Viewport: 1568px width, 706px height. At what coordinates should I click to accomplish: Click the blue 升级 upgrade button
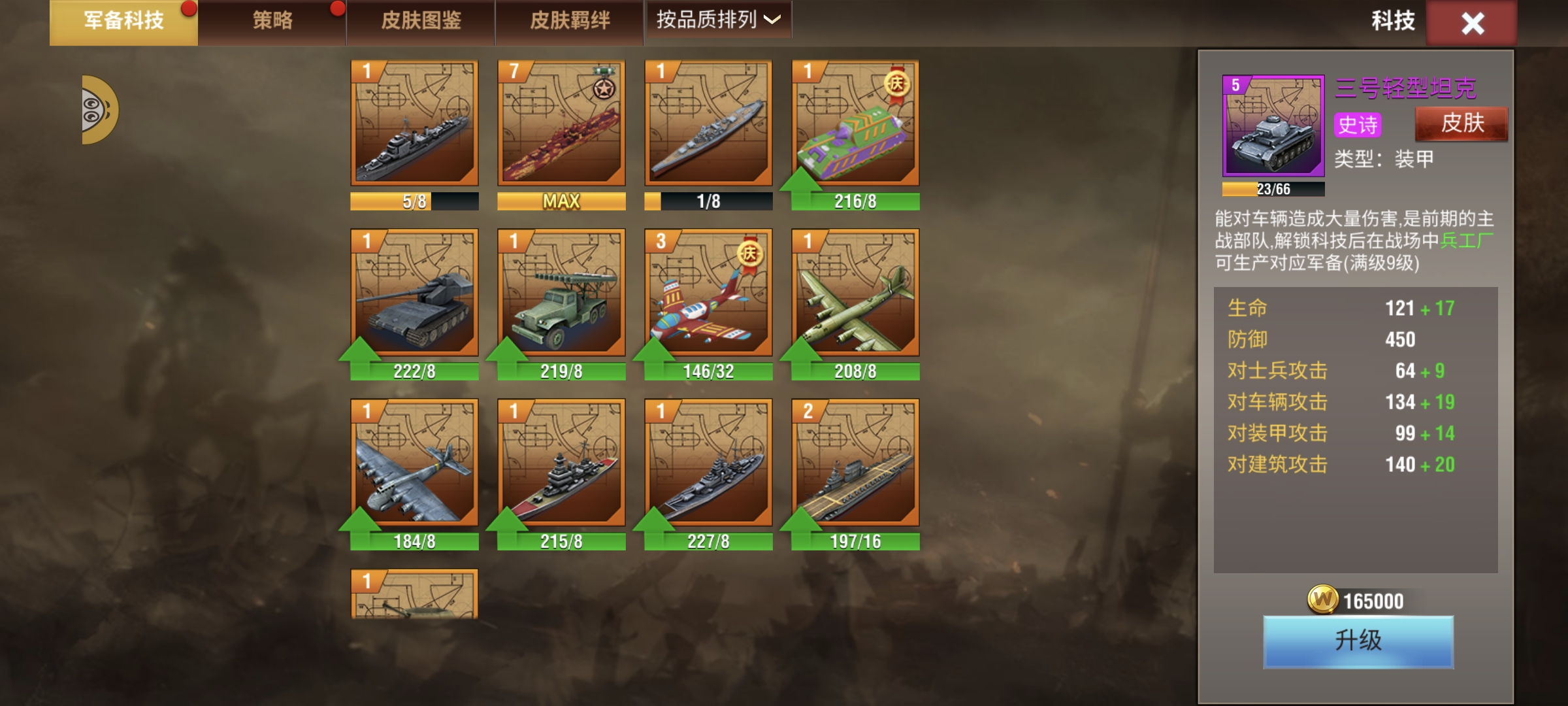pyautogui.click(x=1358, y=641)
